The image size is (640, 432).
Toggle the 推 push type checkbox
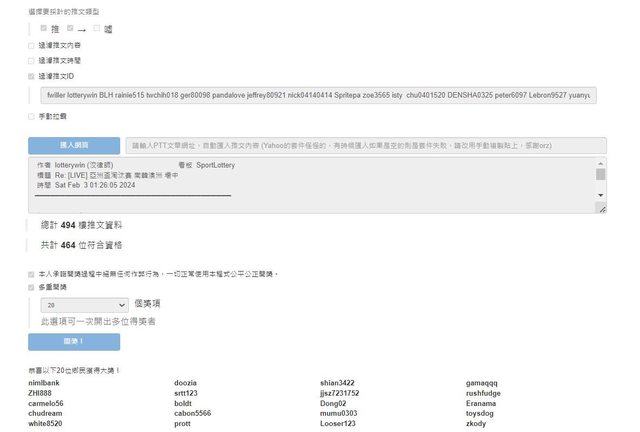point(43,28)
